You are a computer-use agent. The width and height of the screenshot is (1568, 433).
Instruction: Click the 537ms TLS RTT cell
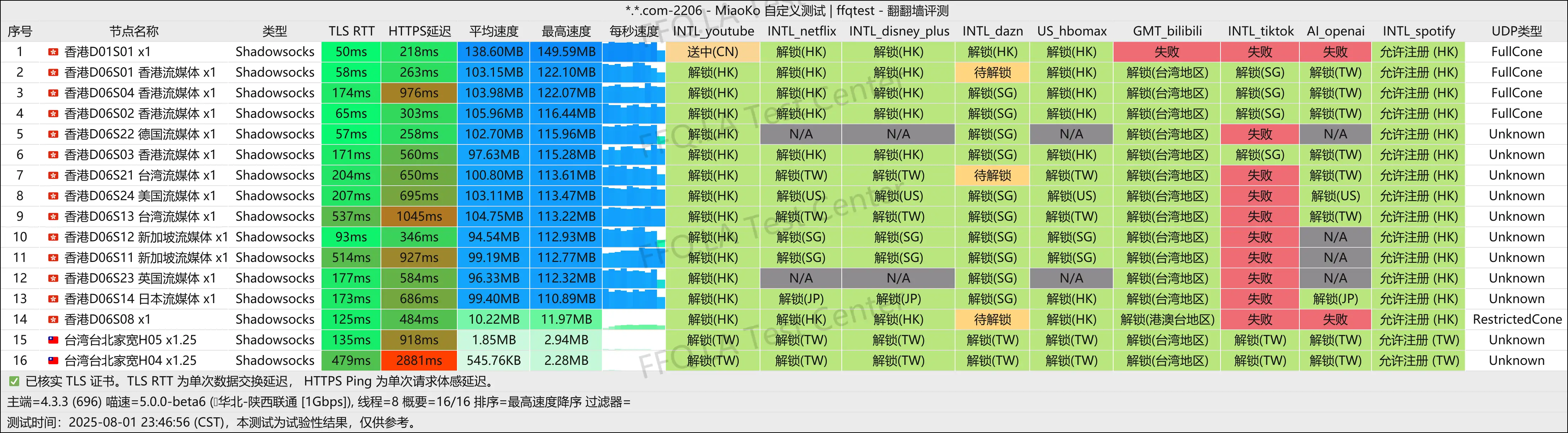point(351,217)
